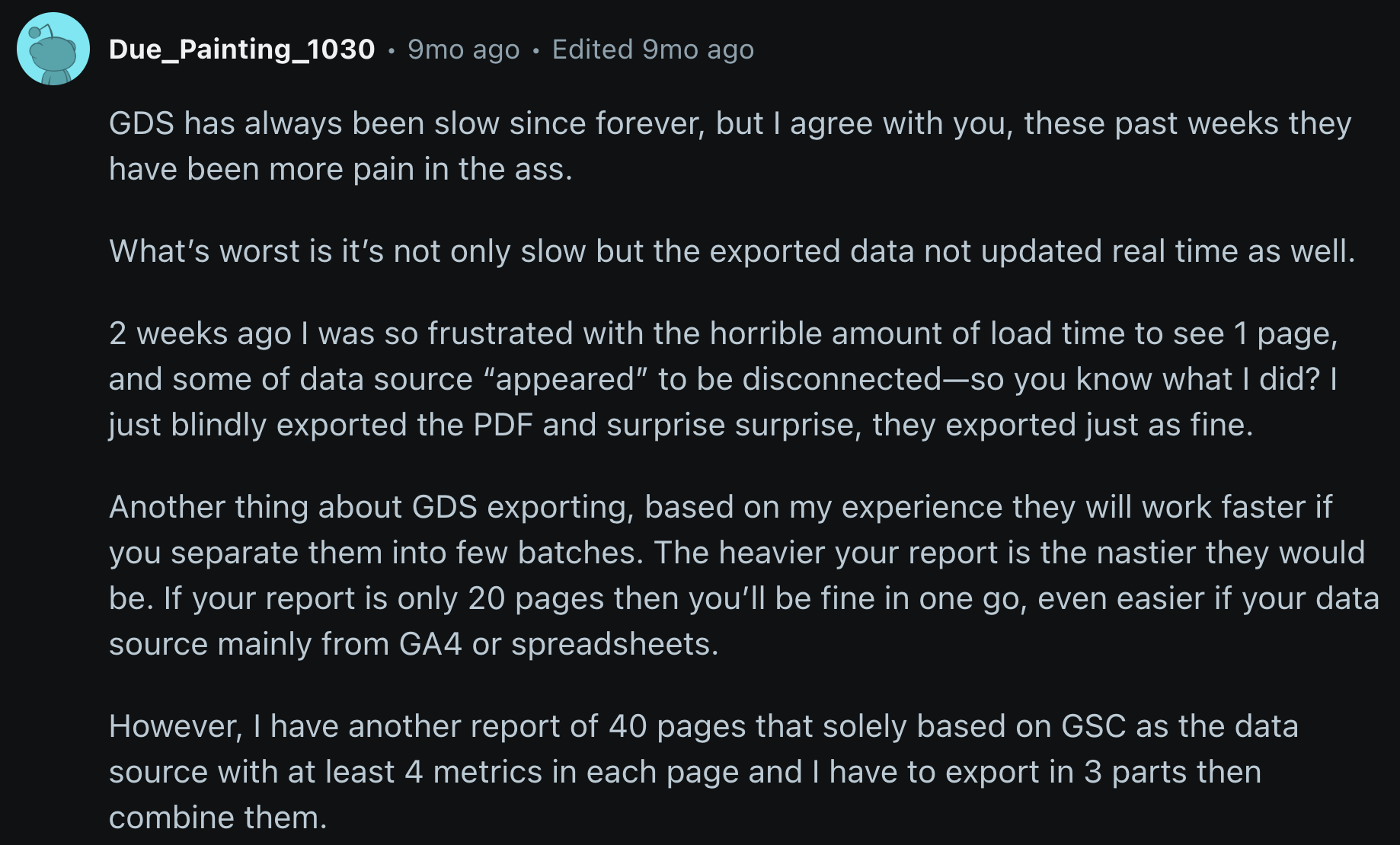
Task: Click the "Edited 9mo ago" label
Action: 653,49
